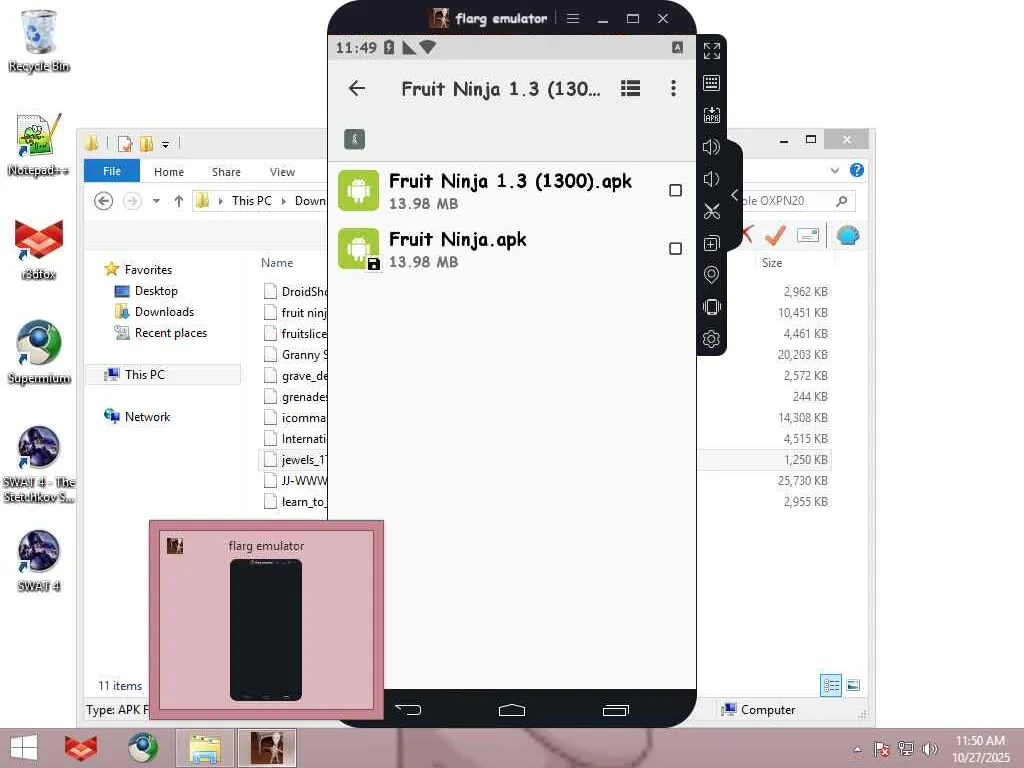Open the Home ribbon tab in Explorer

pyautogui.click(x=168, y=172)
